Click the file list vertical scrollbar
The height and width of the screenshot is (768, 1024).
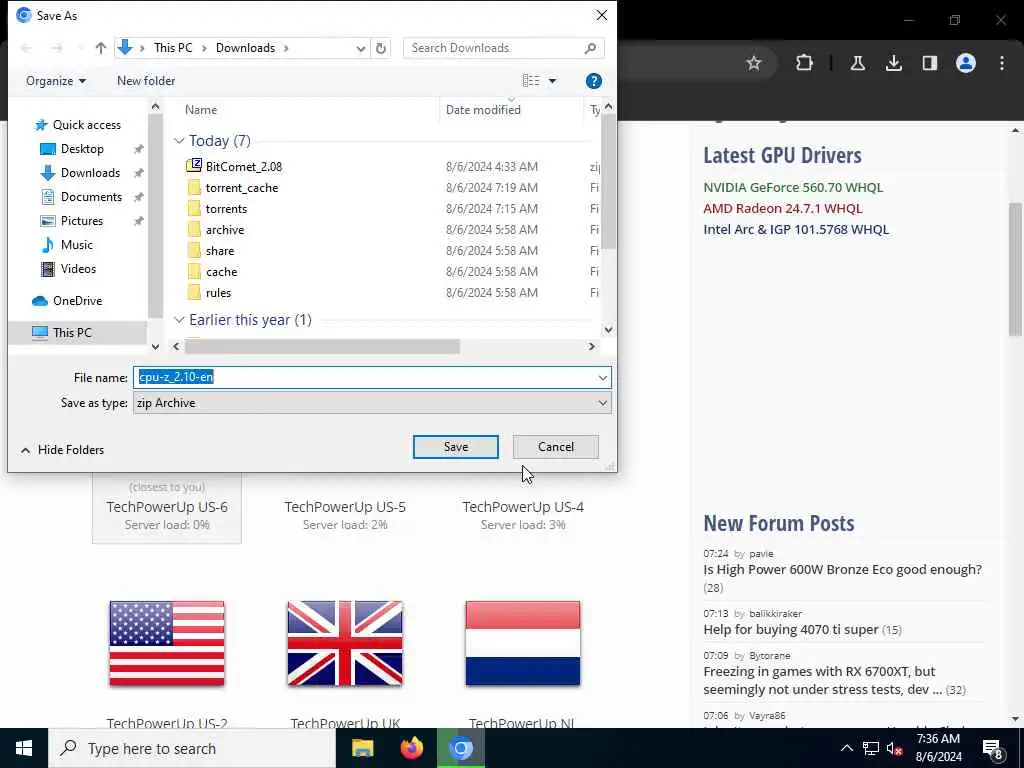click(x=608, y=182)
